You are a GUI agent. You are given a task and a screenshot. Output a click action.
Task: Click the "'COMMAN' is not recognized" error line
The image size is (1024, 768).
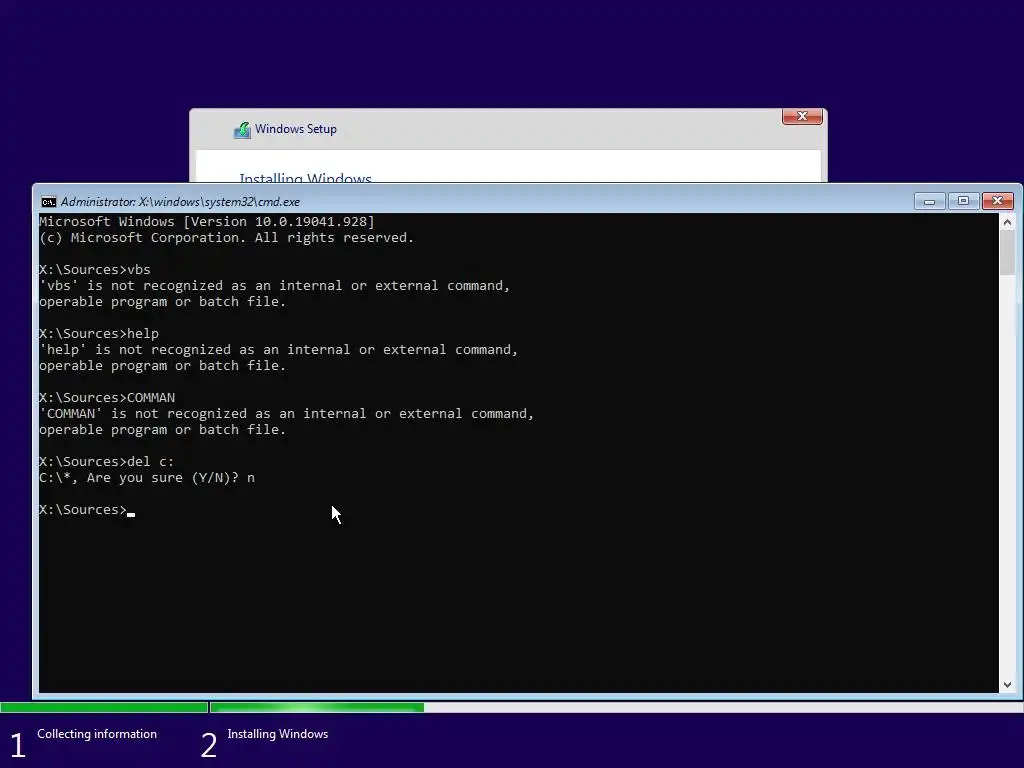coord(287,414)
